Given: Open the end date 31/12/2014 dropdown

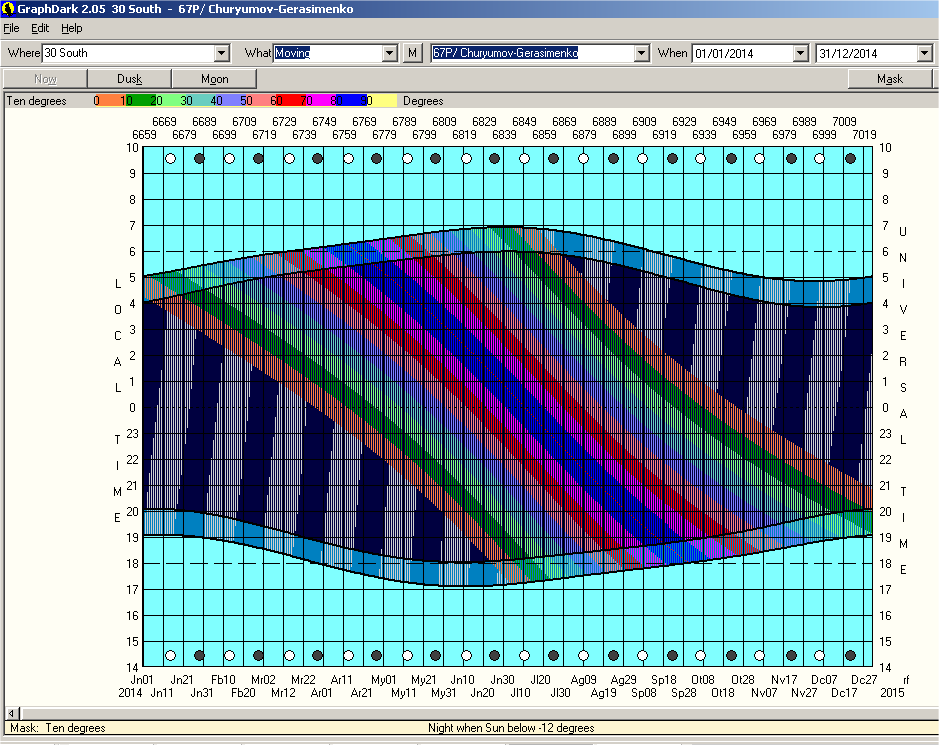Looking at the screenshot, I should tap(924, 53).
